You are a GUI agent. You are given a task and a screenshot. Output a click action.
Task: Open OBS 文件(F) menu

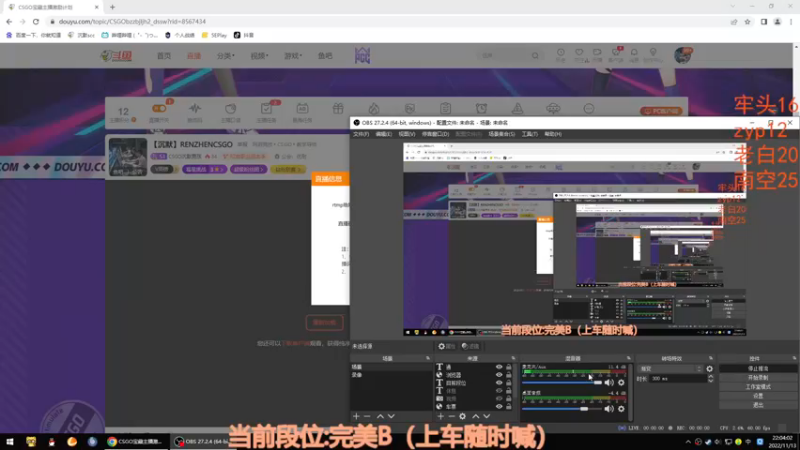pos(360,134)
